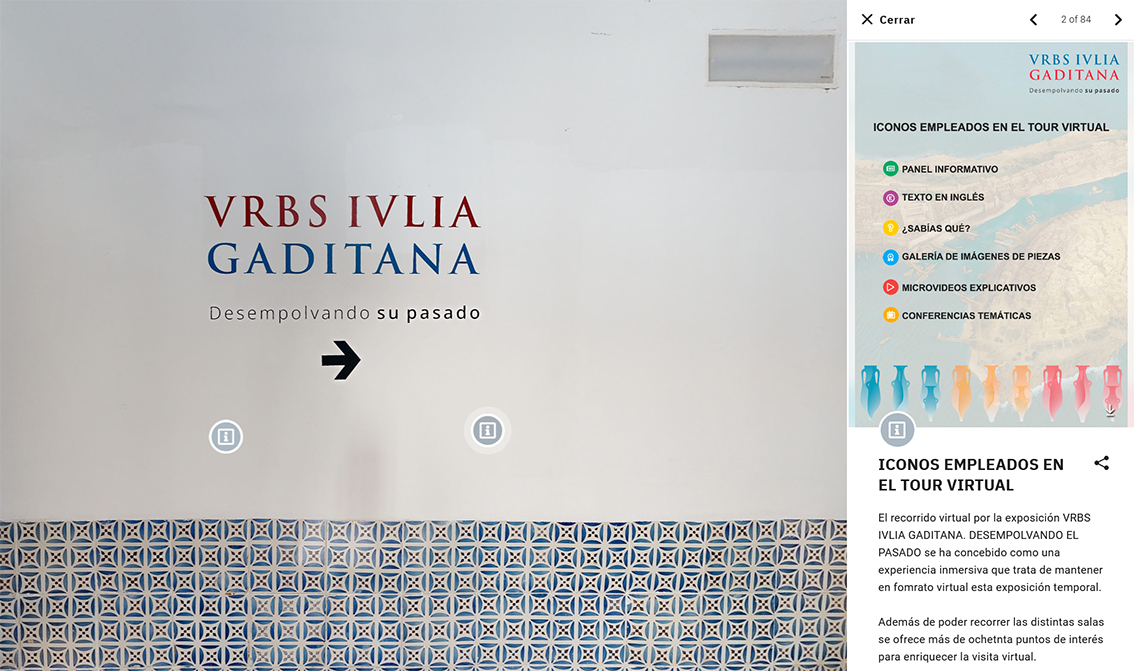The height and width of the screenshot is (671, 1134).
Task: Go to the next point of interest
Action: tap(1118, 20)
